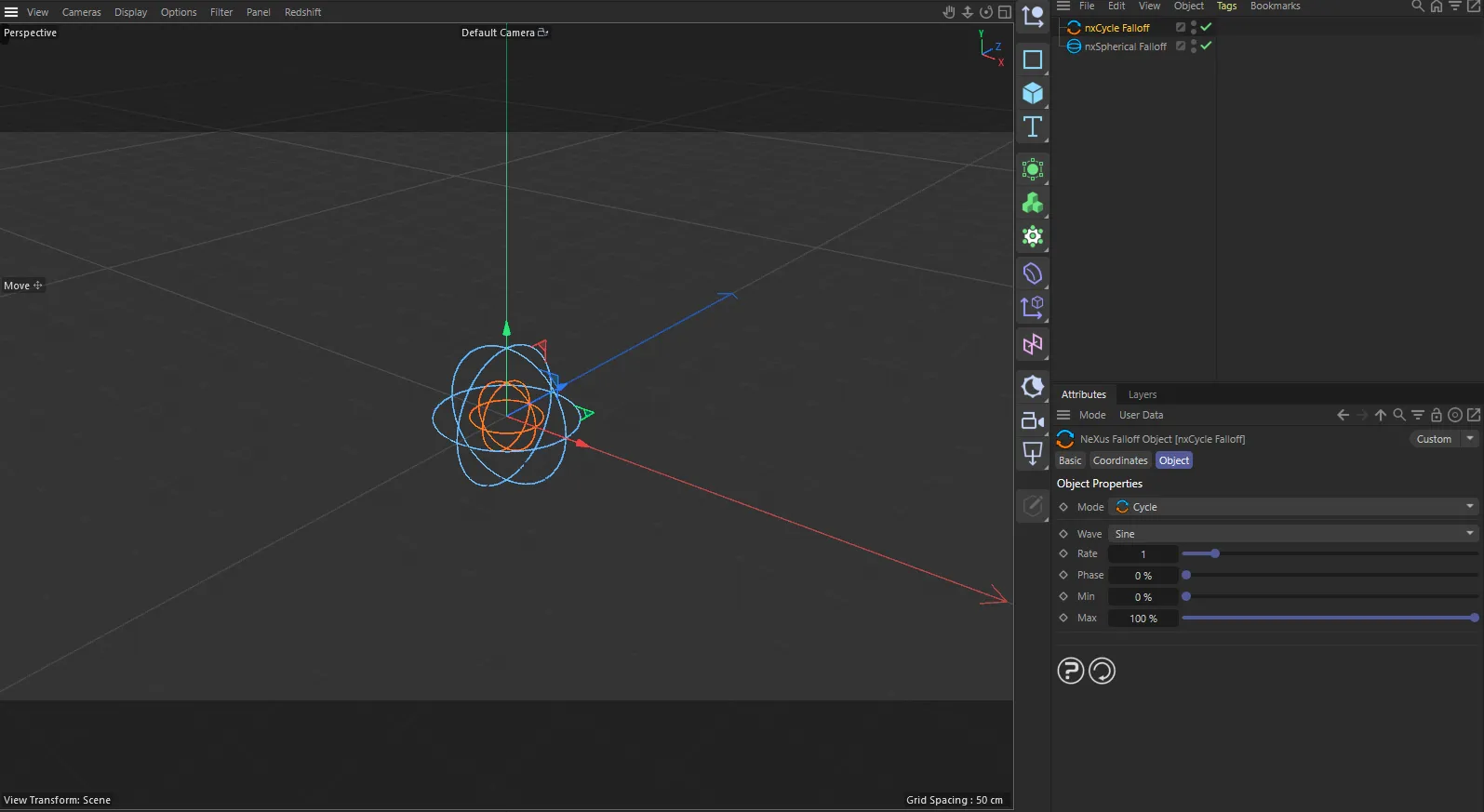Screen dimensions: 1484x812
Task: Select the Cube primitive tool icon
Action: pos(1033,93)
